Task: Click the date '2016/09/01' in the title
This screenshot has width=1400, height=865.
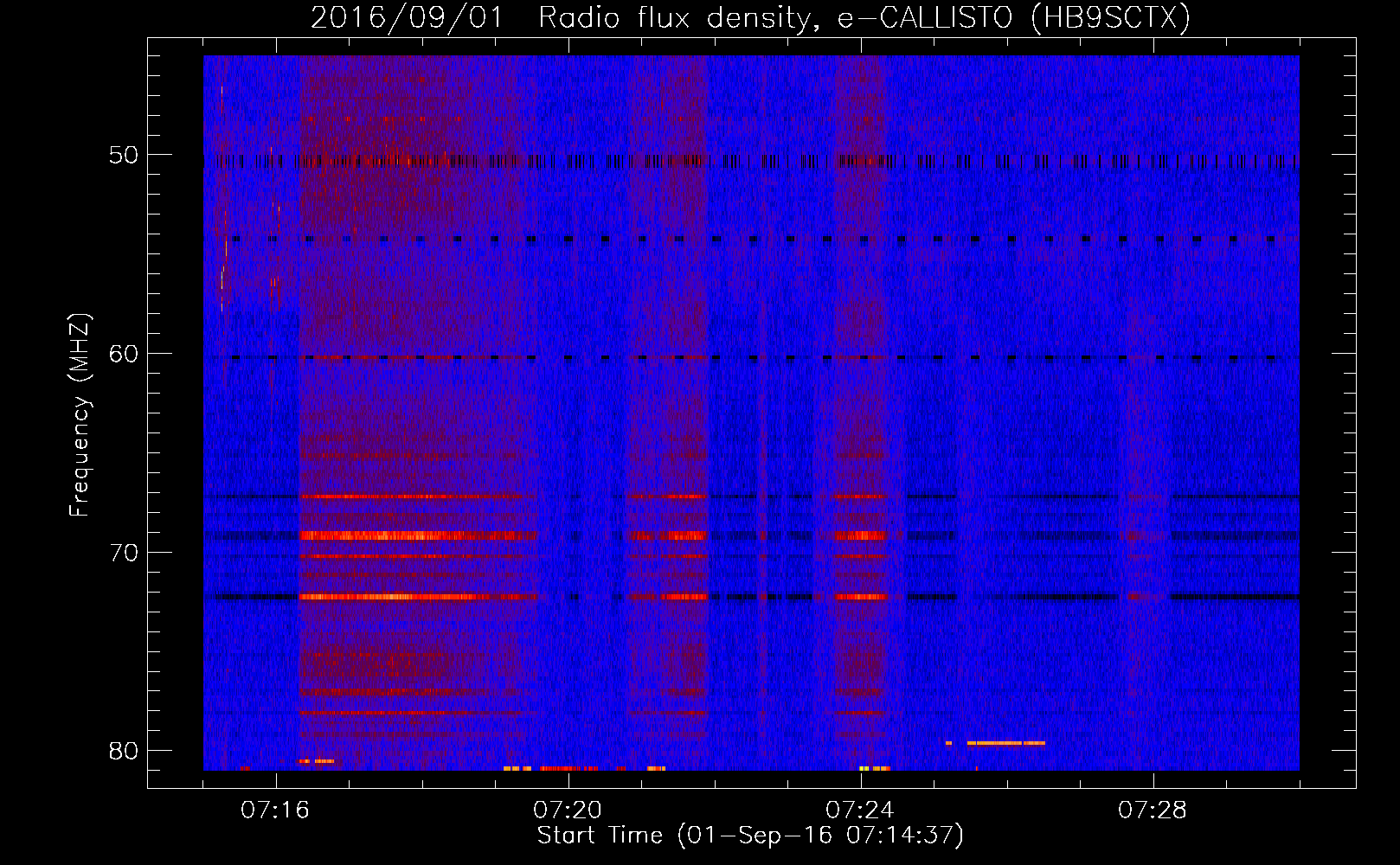Action: pyautogui.click(x=407, y=17)
